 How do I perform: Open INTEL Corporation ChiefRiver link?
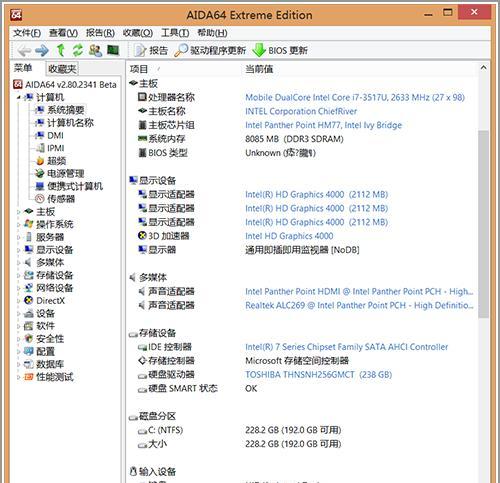click(301, 111)
